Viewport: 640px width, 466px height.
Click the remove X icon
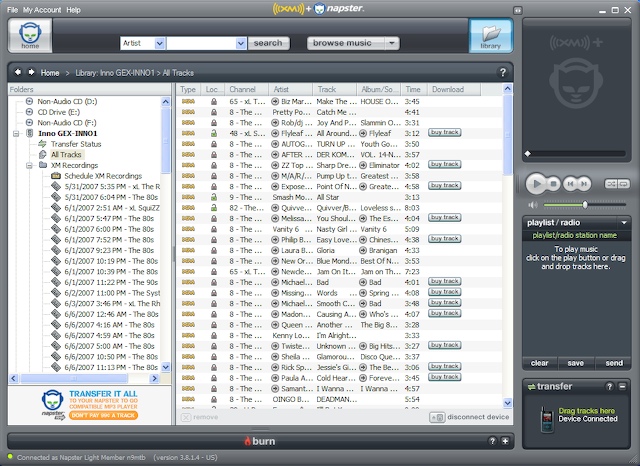click(x=186, y=417)
